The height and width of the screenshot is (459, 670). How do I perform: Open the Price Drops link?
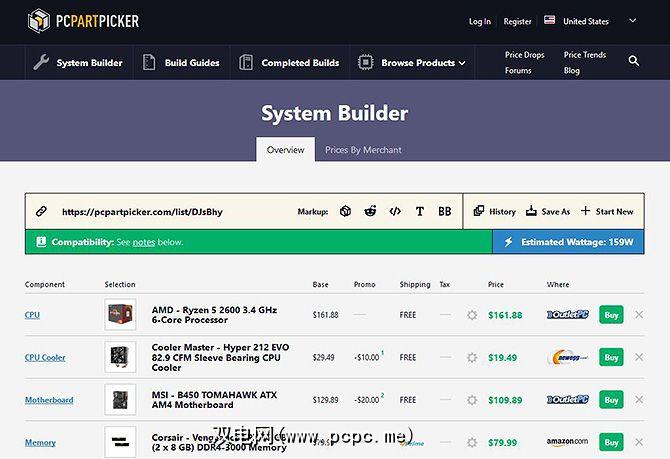pos(524,55)
